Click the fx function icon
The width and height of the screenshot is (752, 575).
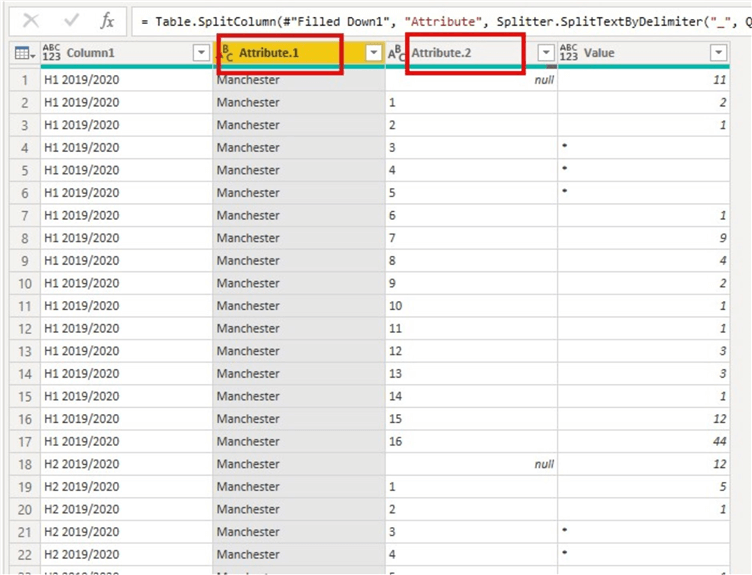(x=107, y=20)
